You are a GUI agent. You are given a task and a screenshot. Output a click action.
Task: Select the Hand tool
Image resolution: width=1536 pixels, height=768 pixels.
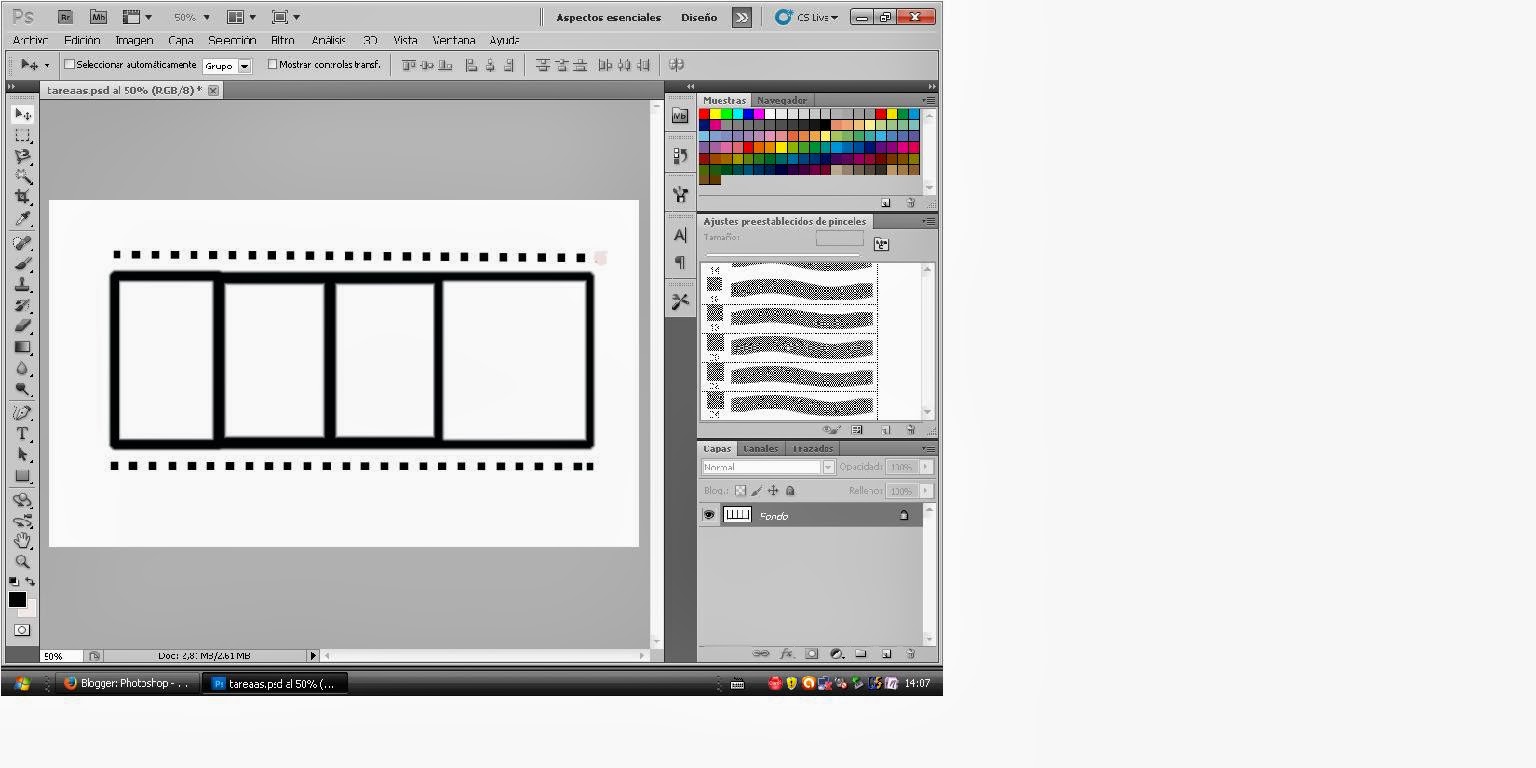(22, 541)
